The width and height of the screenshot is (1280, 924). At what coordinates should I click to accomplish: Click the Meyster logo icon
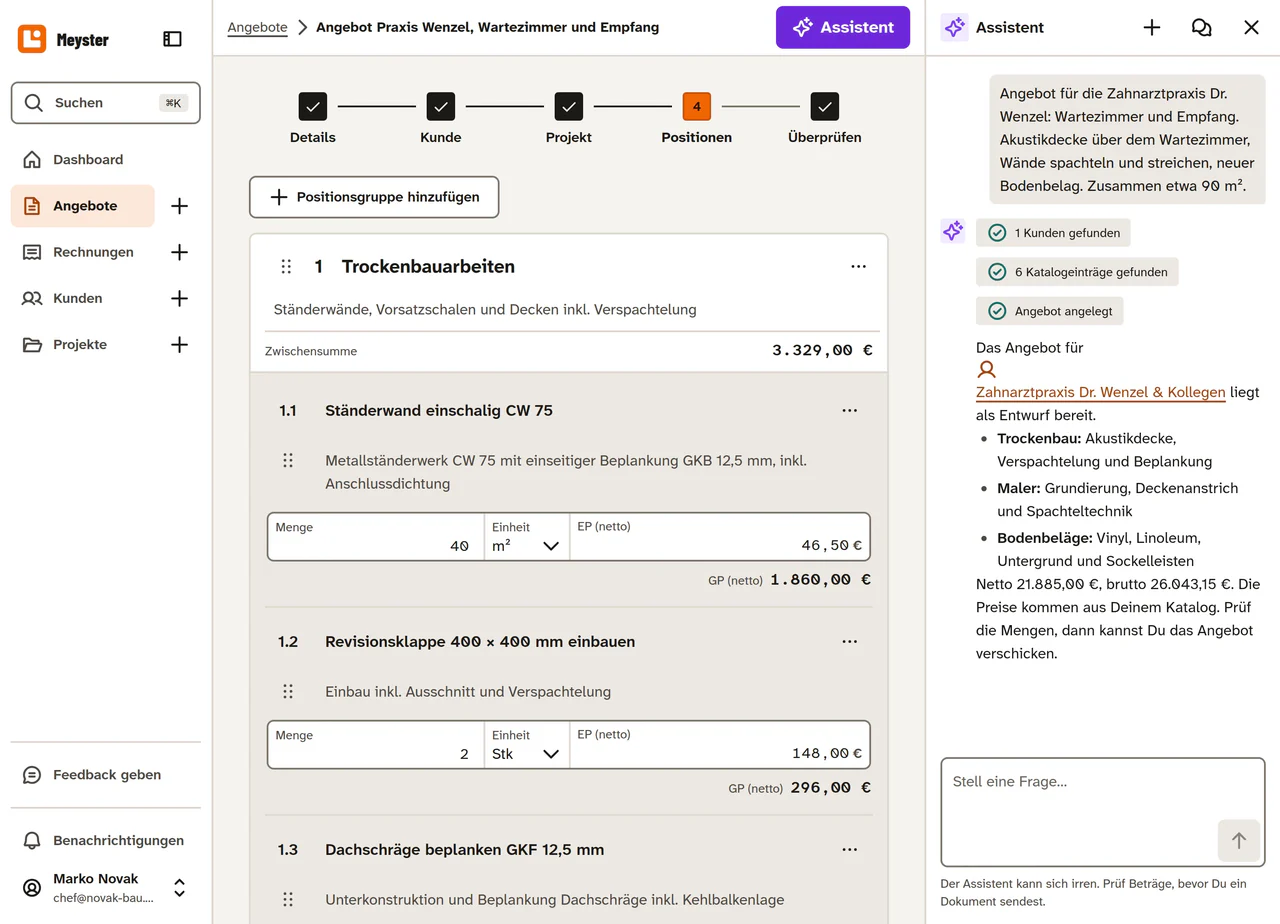(x=32, y=39)
